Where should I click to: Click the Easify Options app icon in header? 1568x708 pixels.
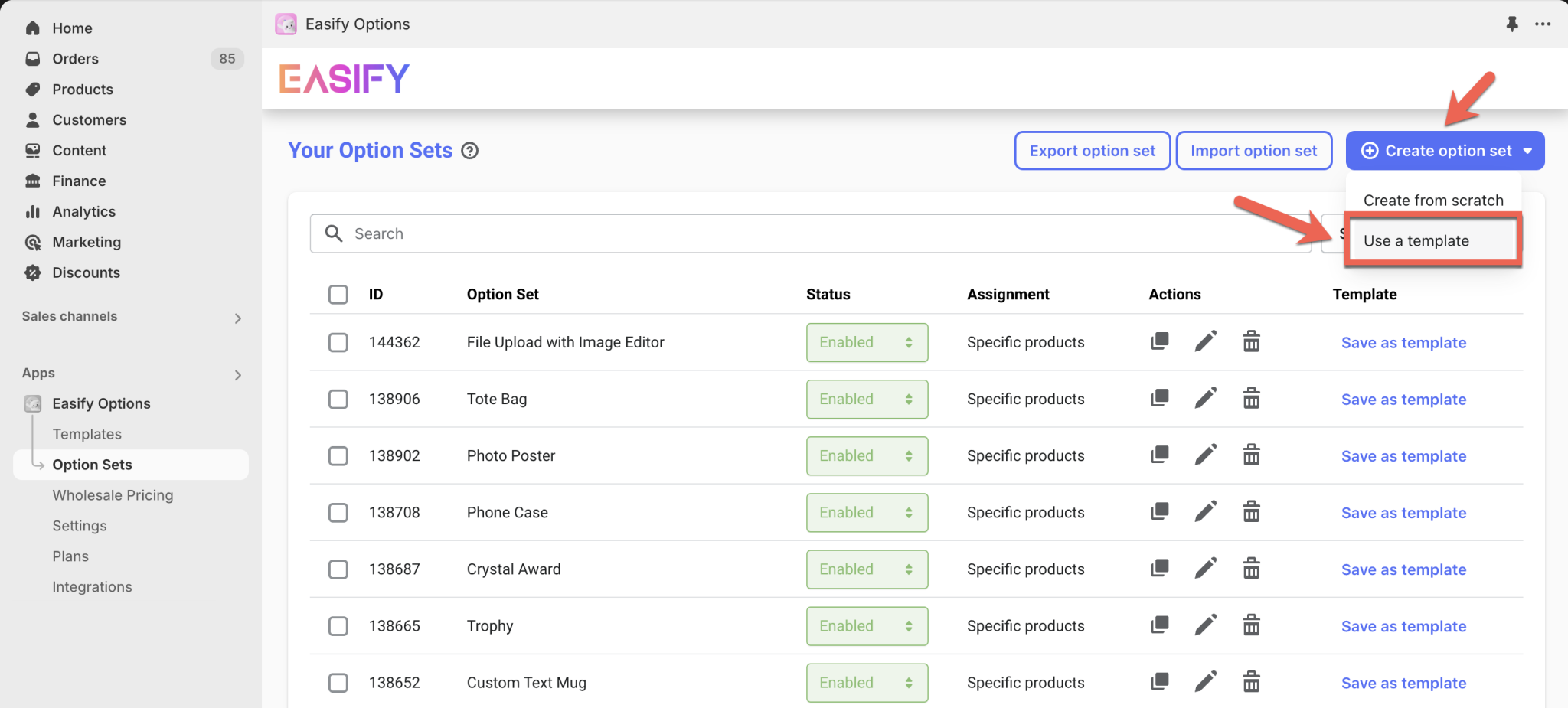tap(286, 24)
